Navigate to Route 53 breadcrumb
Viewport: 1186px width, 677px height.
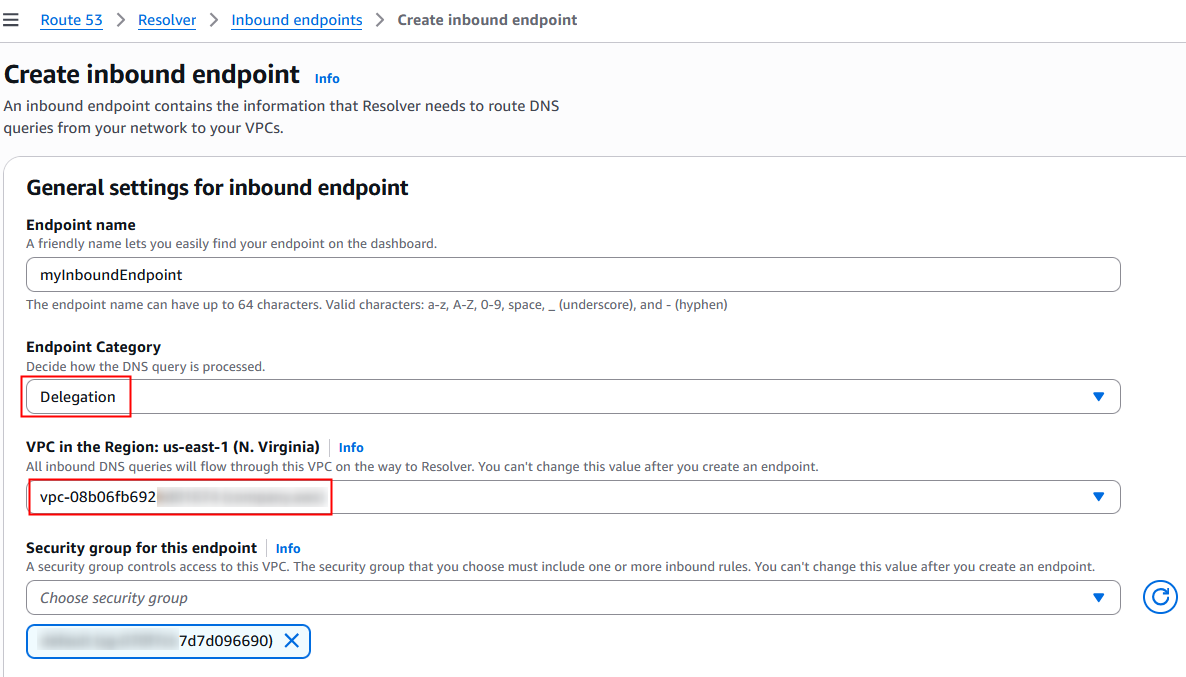point(71,19)
